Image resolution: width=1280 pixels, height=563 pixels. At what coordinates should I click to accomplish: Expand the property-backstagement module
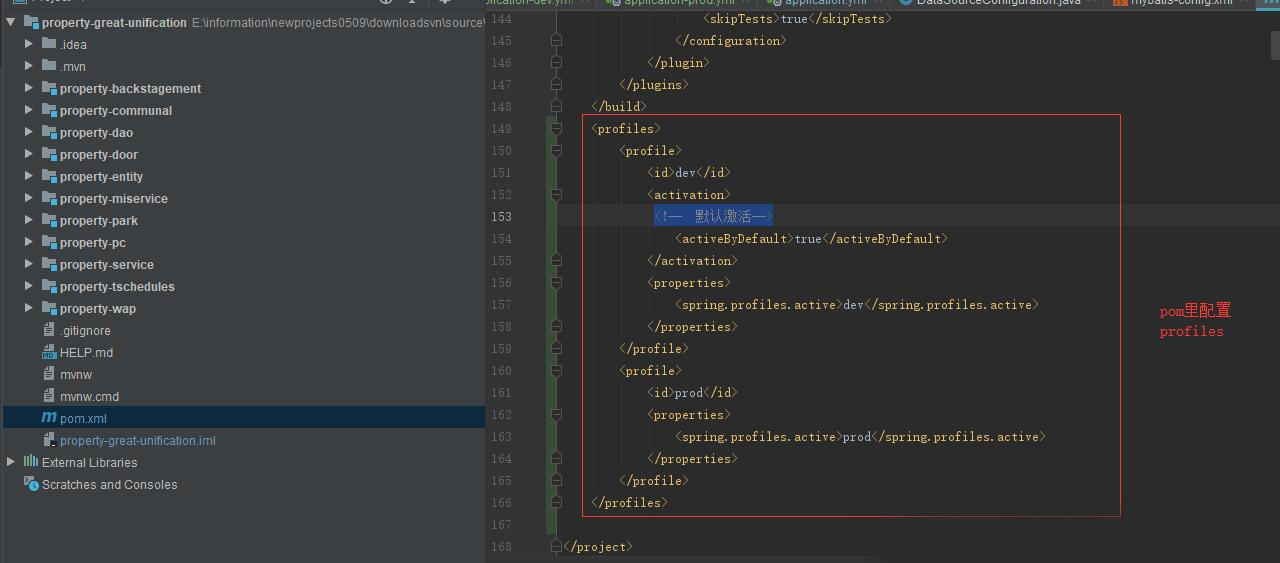click(x=29, y=88)
